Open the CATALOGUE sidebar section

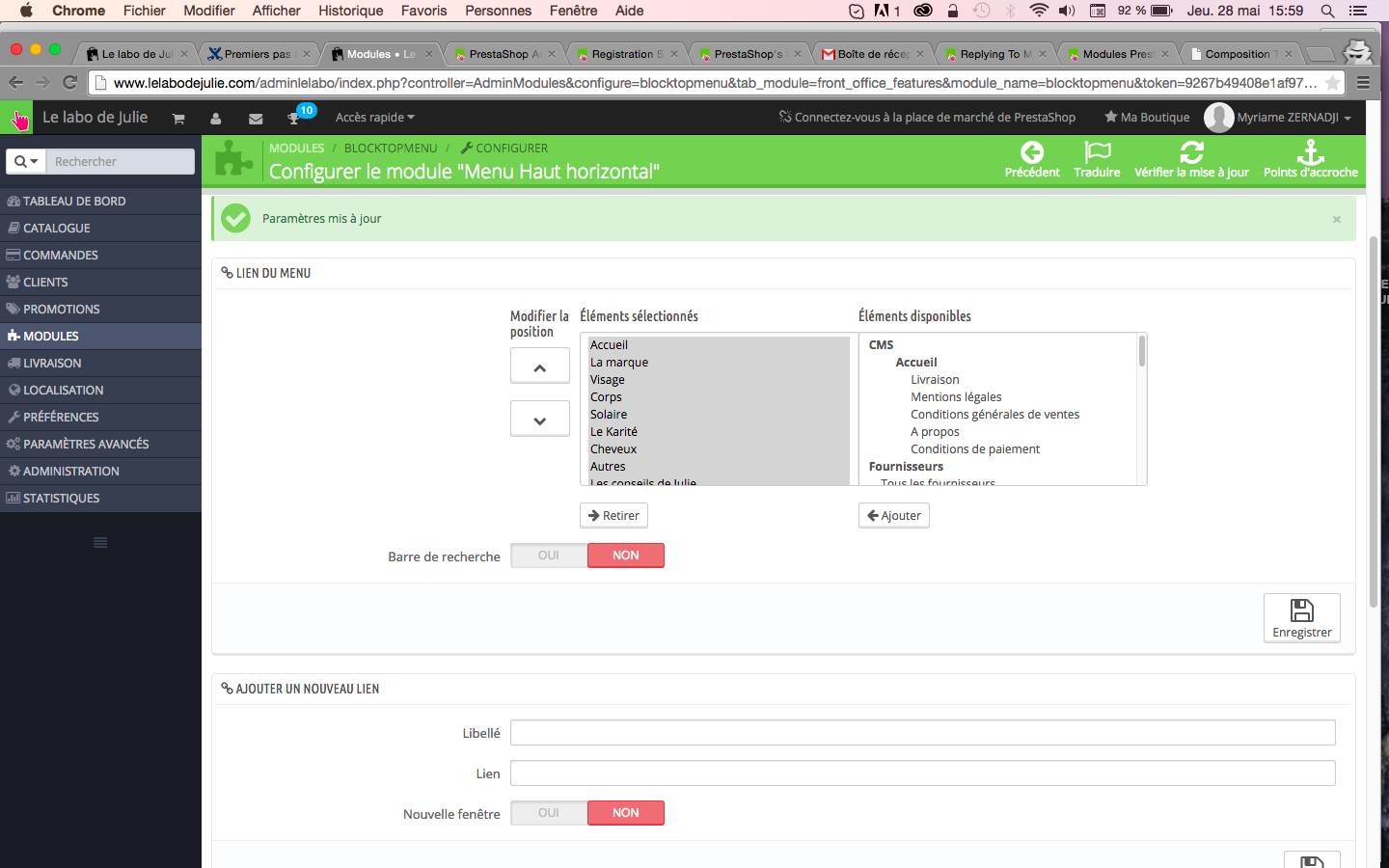[x=100, y=229]
